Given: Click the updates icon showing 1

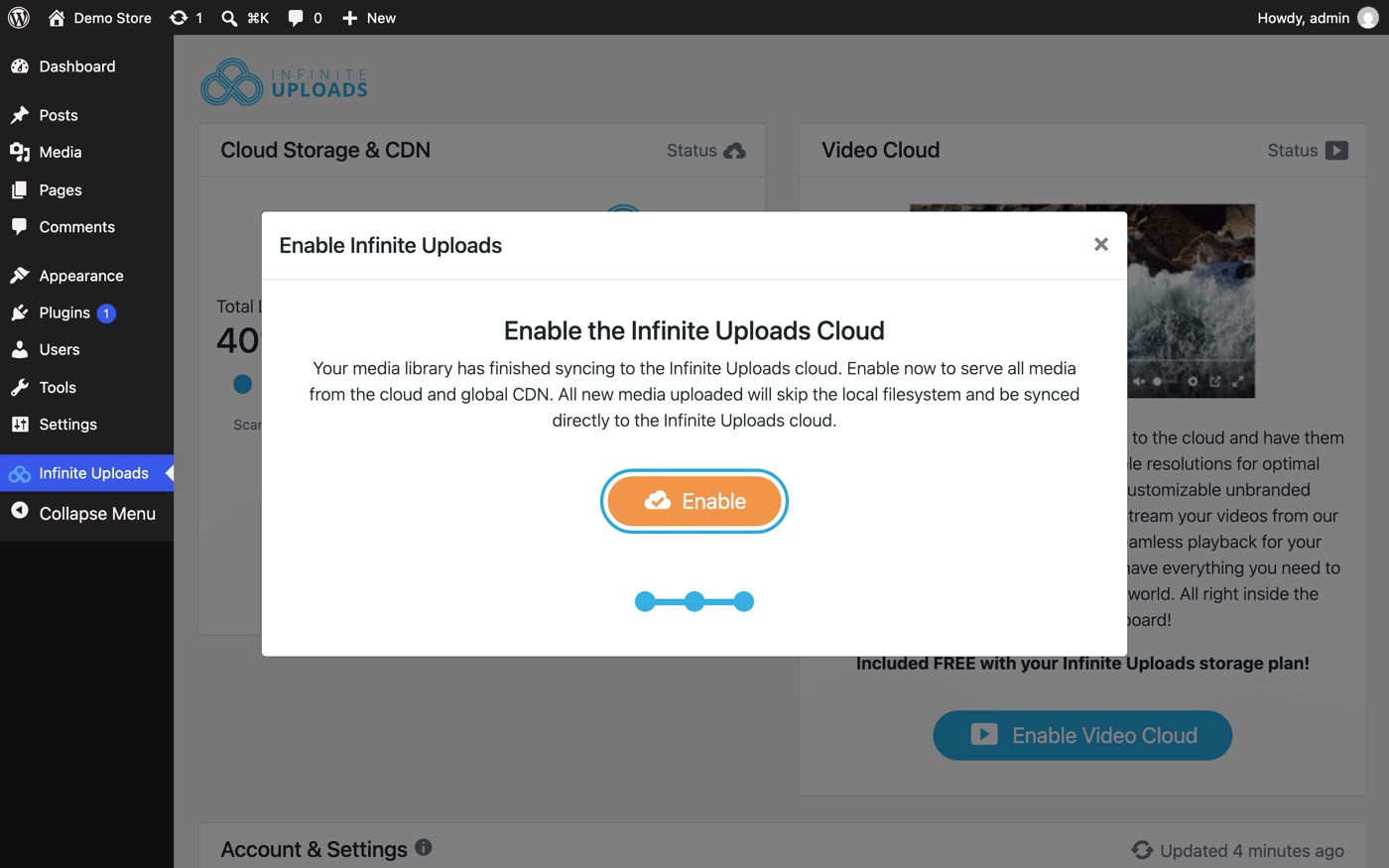Looking at the screenshot, I should (186, 18).
